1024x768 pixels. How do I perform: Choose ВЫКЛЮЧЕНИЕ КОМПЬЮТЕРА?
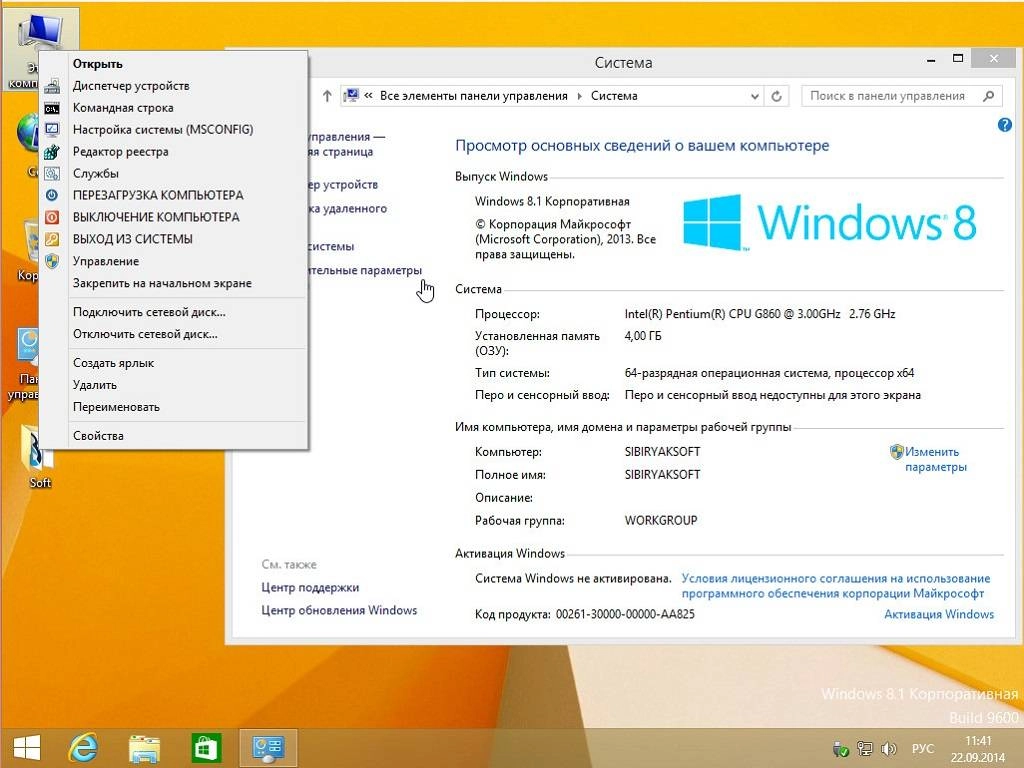pos(155,217)
